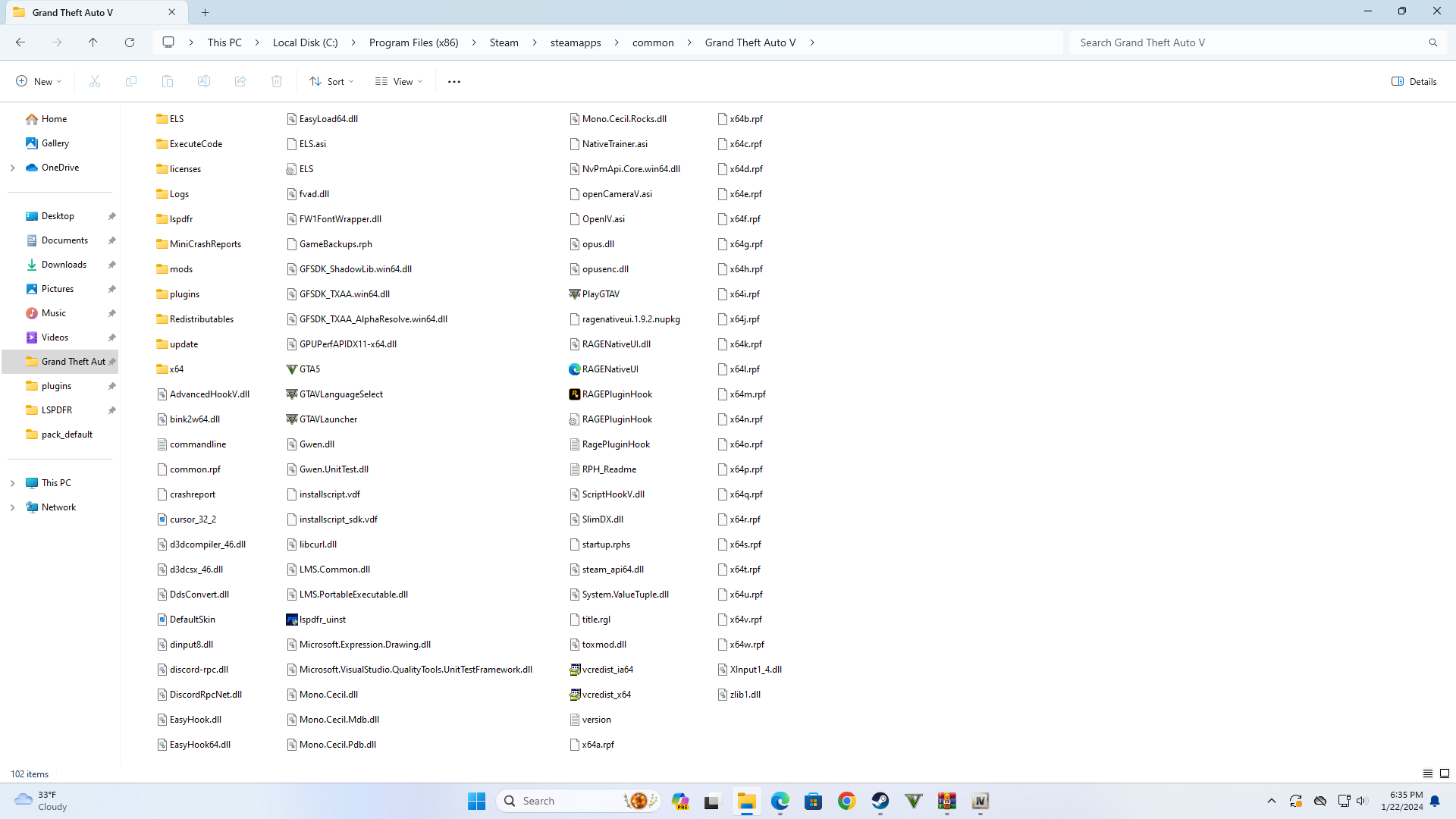Click the Search Grand Theft Auto V field
This screenshot has width=1456, height=819.
pyautogui.click(x=1247, y=42)
